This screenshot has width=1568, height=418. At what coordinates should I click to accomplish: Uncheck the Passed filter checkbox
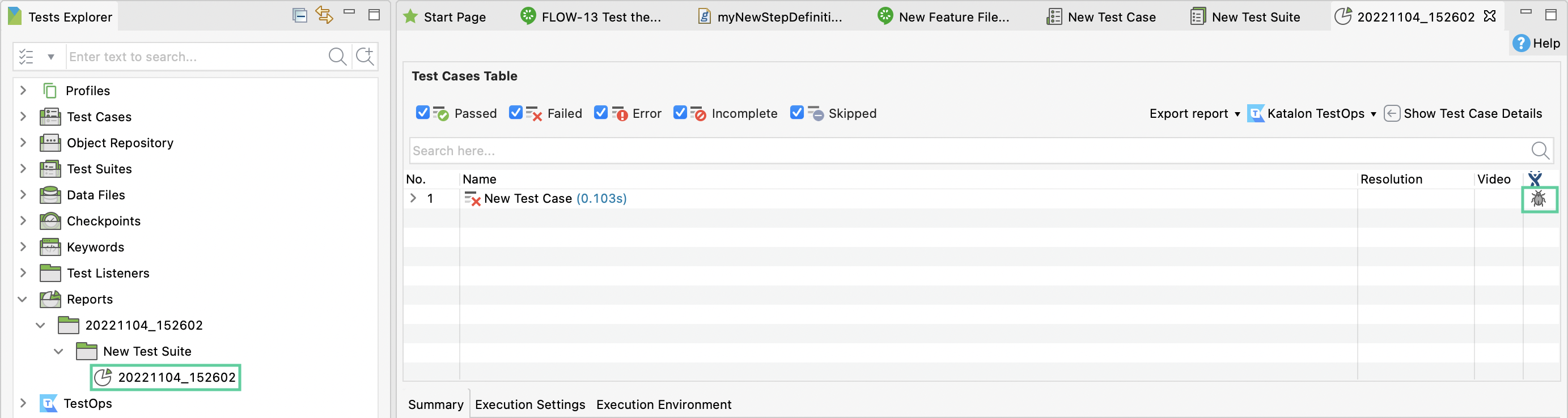tap(422, 113)
